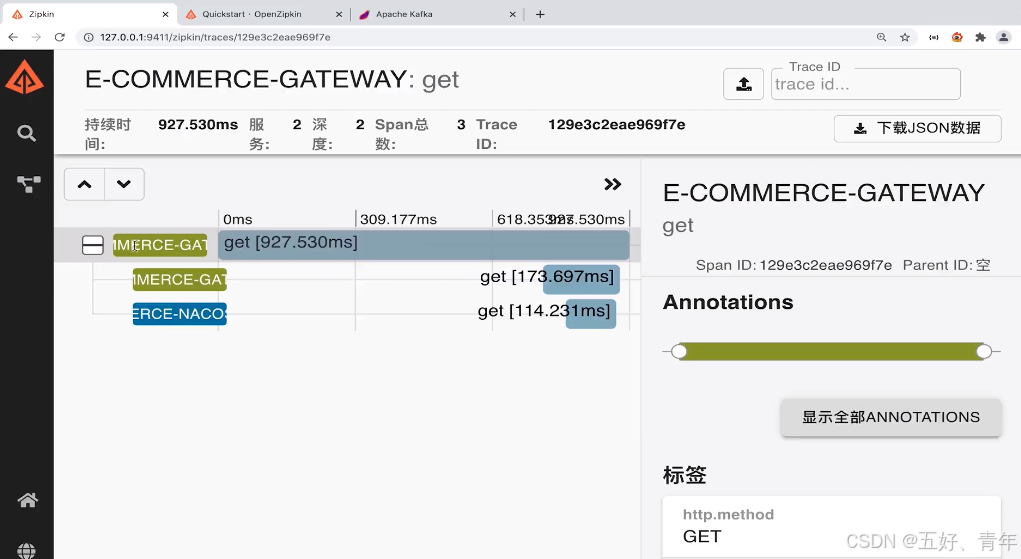This screenshot has width=1021, height=559.
Task: Click the http.method GET tag
Action: [832, 526]
